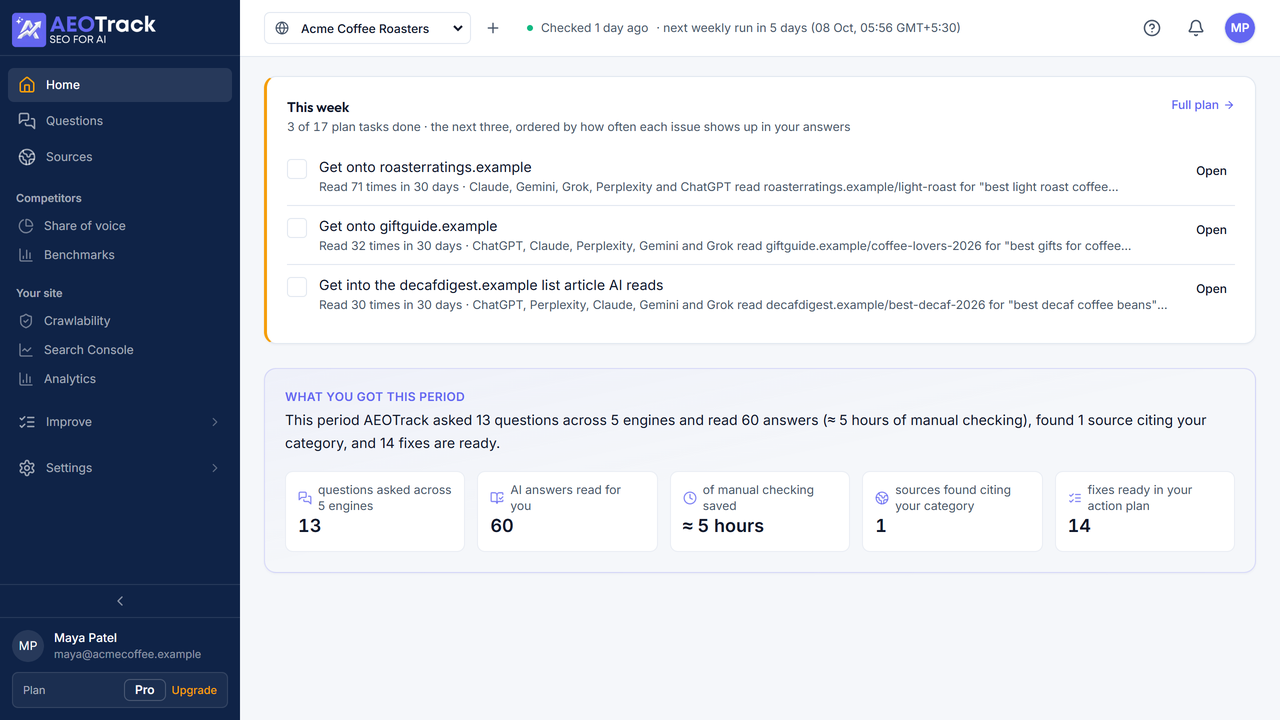The height and width of the screenshot is (720, 1280).
Task: Click the Questions chat bubbles icon
Action: pyautogui.click(x=27, y=121)
